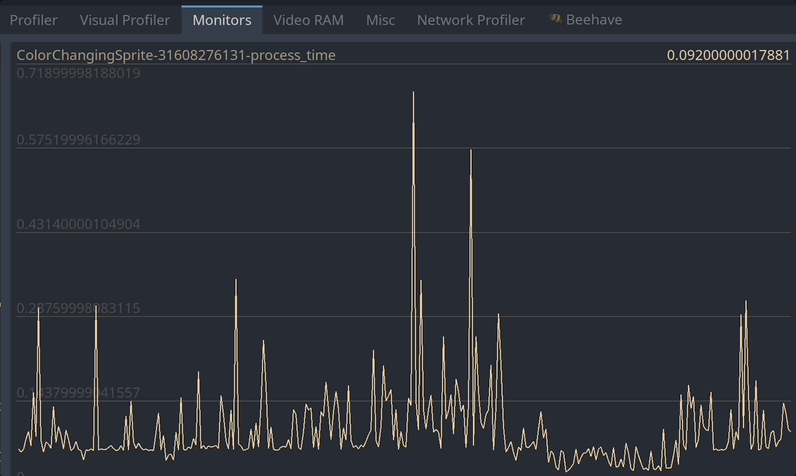Open the Beehave tab label
The width and height of the screenshot is (796, 476).
pyautogui.click(x=593, y=20)
